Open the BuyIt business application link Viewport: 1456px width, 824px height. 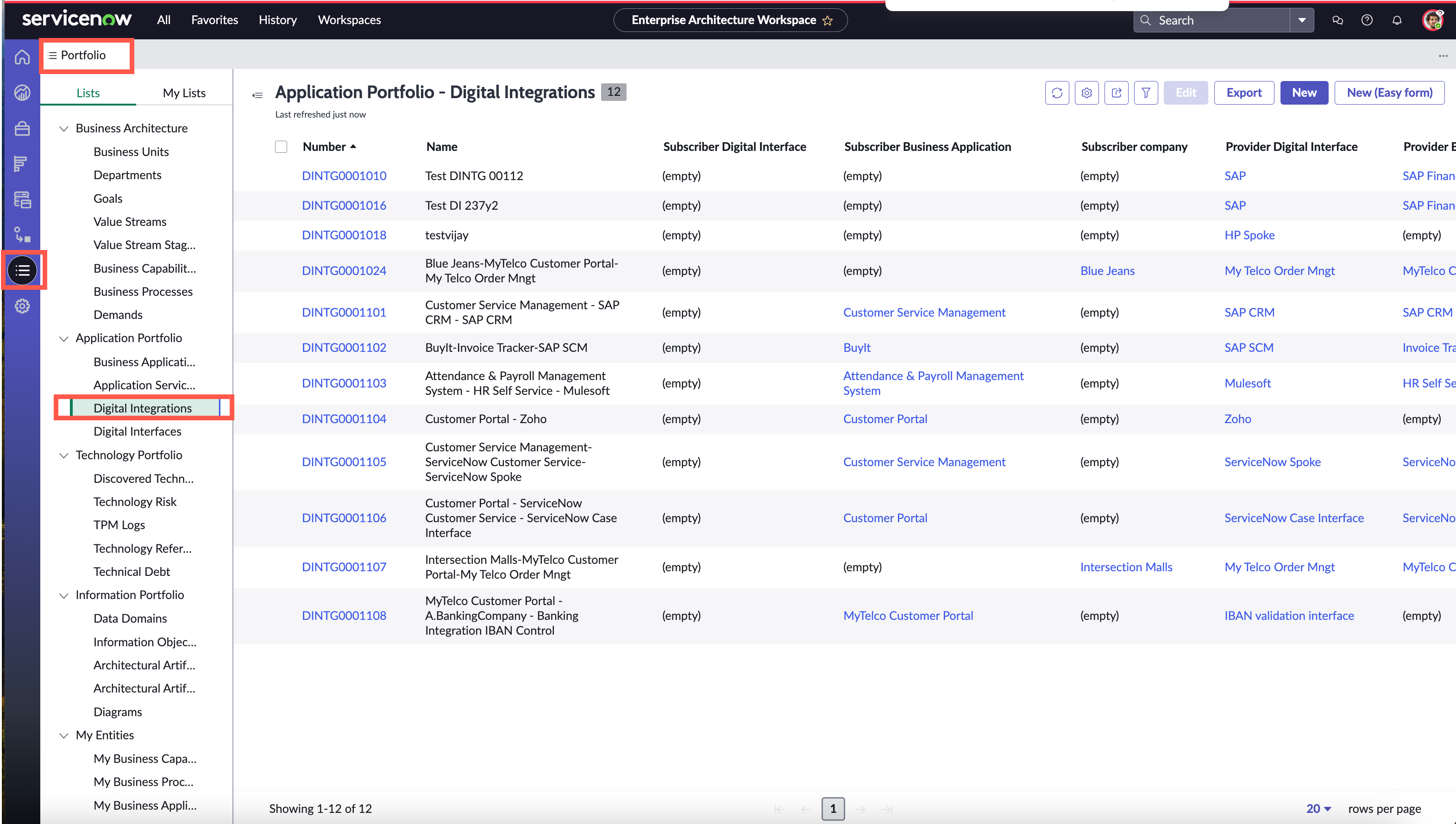(856, 348)
